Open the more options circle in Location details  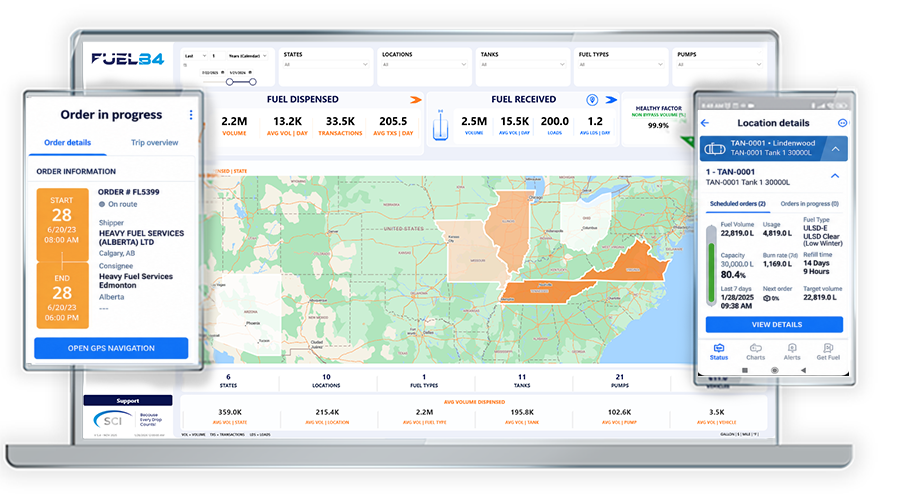(842, 123)
